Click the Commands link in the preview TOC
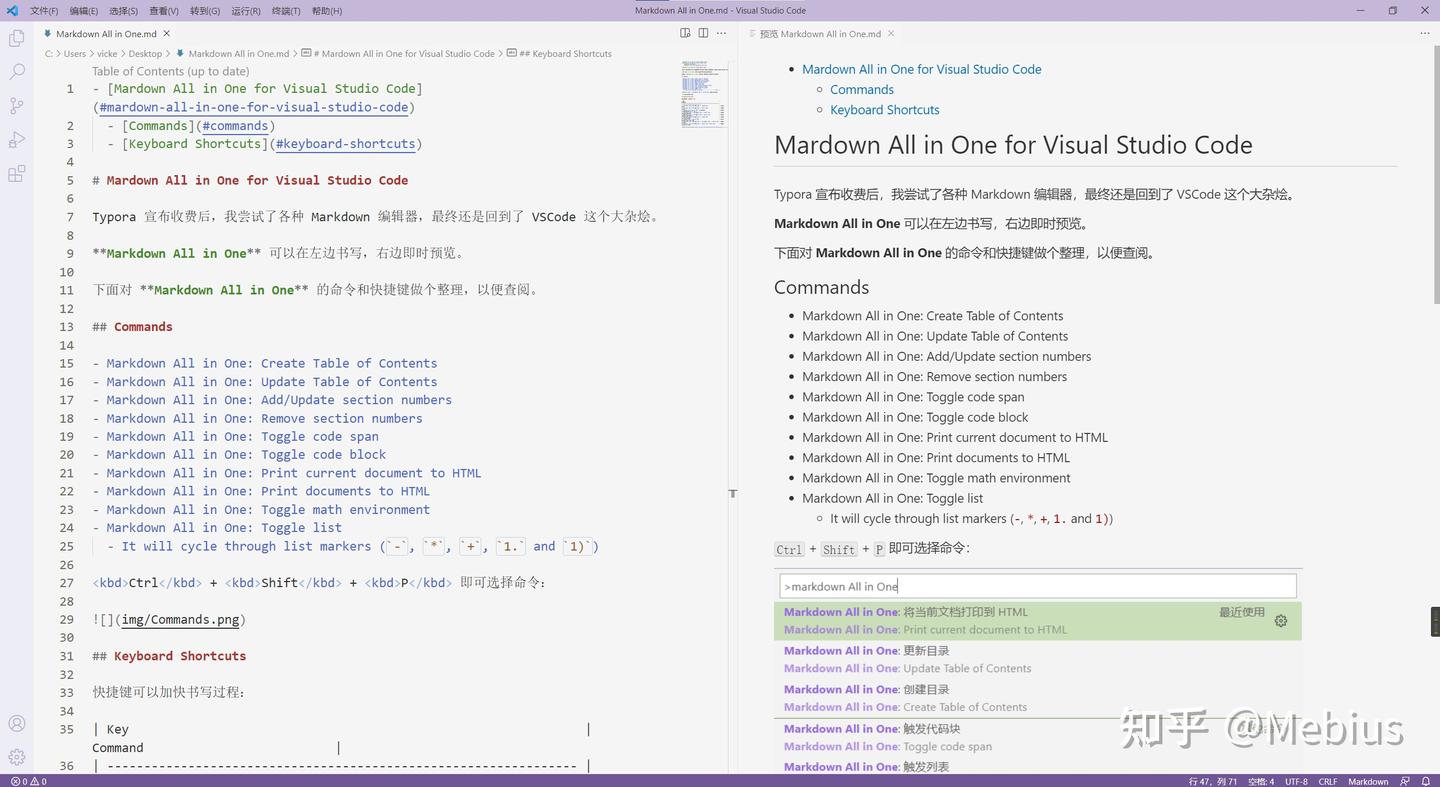The height and width of the screenshot is (787, 1440). [x=861, y=89]
